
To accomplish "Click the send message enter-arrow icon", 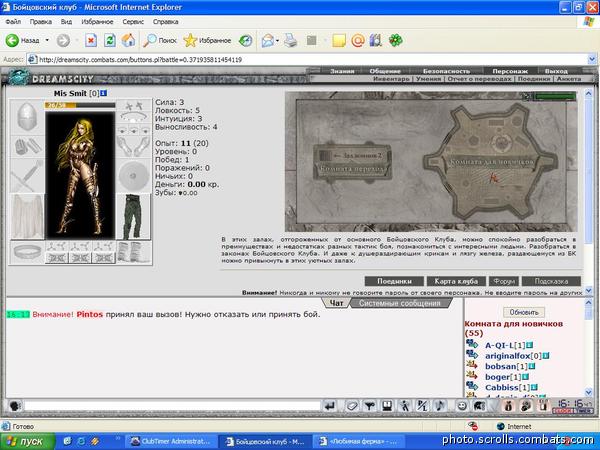I will (x=330, y=406).
